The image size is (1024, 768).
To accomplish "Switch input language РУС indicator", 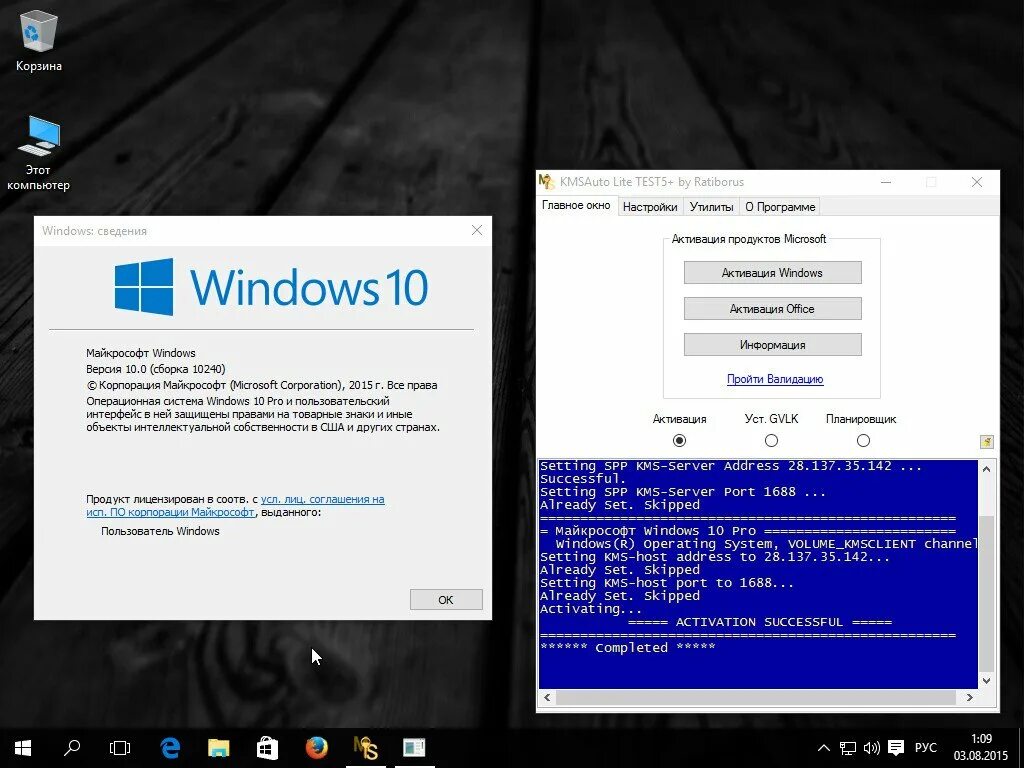I will (925, 748).
